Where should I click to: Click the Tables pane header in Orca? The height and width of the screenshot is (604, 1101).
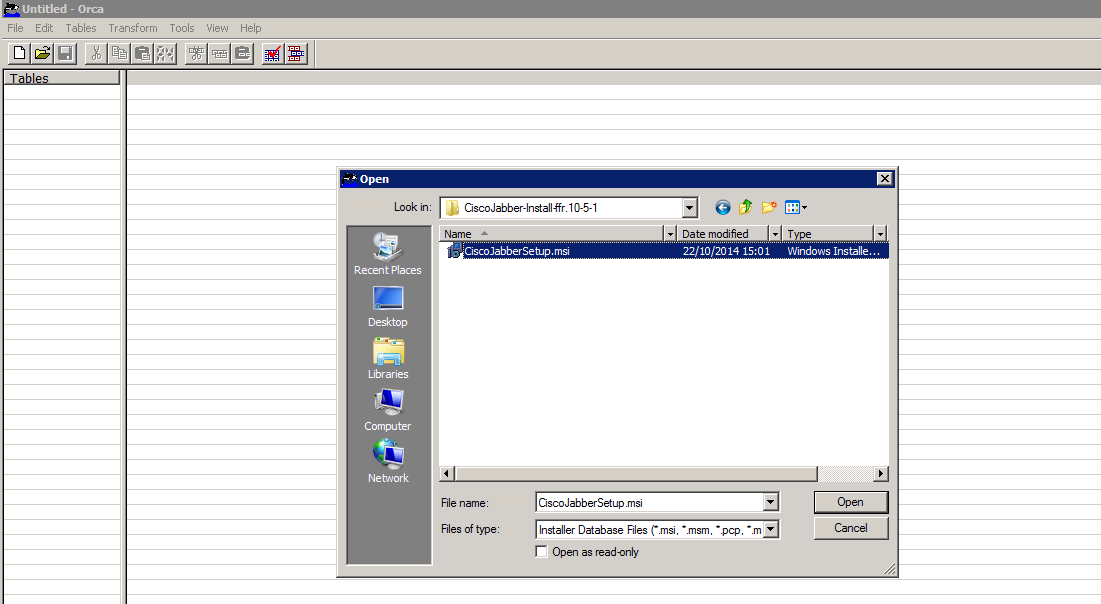click(62, 78)
